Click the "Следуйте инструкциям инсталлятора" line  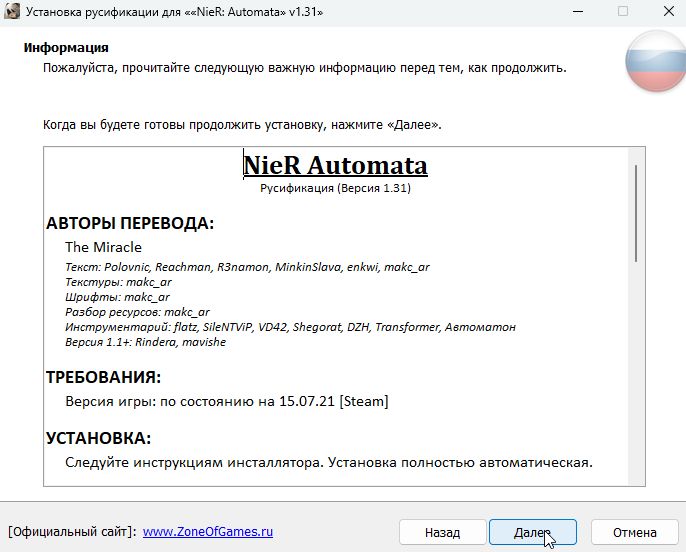click(x=329, y=462)
